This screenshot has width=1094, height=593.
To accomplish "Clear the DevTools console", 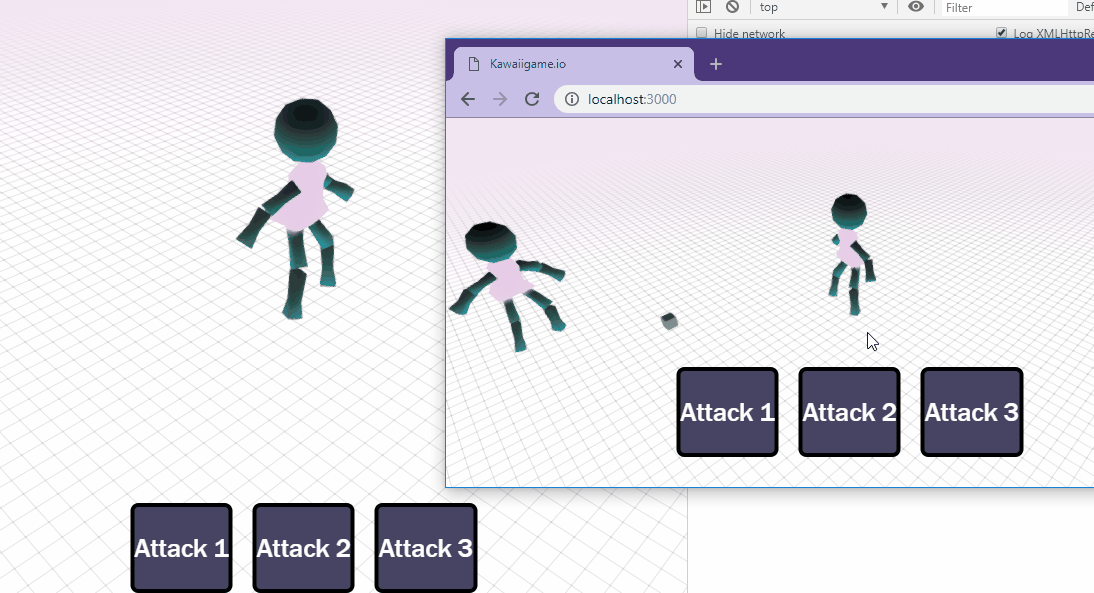I will pyautogui.click(x=732, y=7).
